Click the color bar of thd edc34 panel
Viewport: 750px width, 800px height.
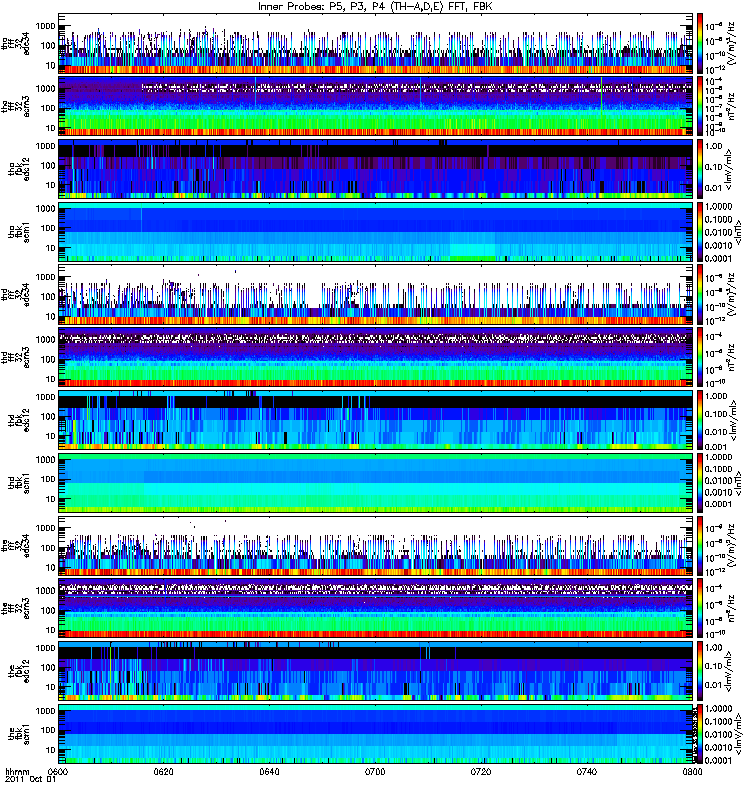point(701,295)
